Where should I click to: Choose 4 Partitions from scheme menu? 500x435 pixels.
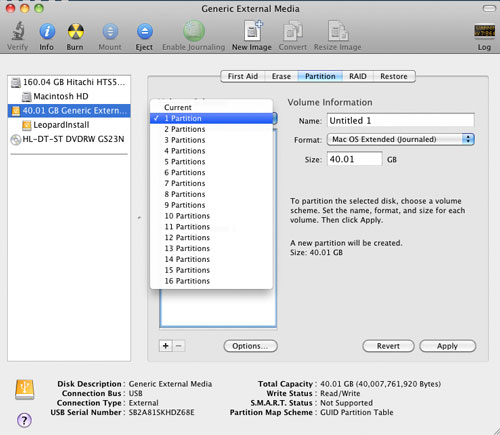coord(211,151)
